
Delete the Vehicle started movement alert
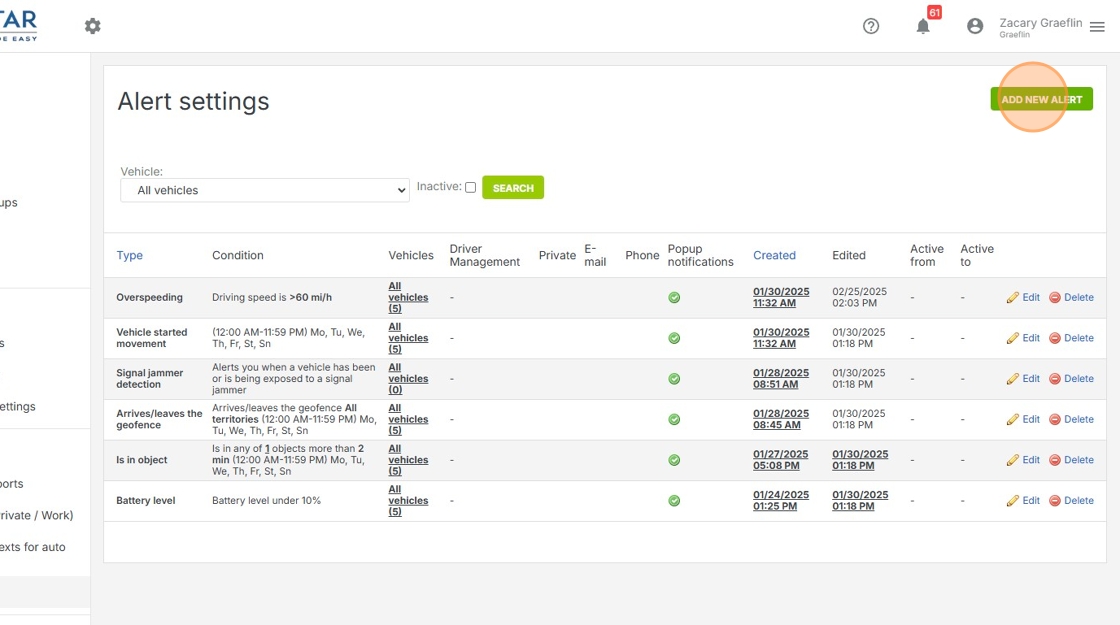click(1071, 338)
